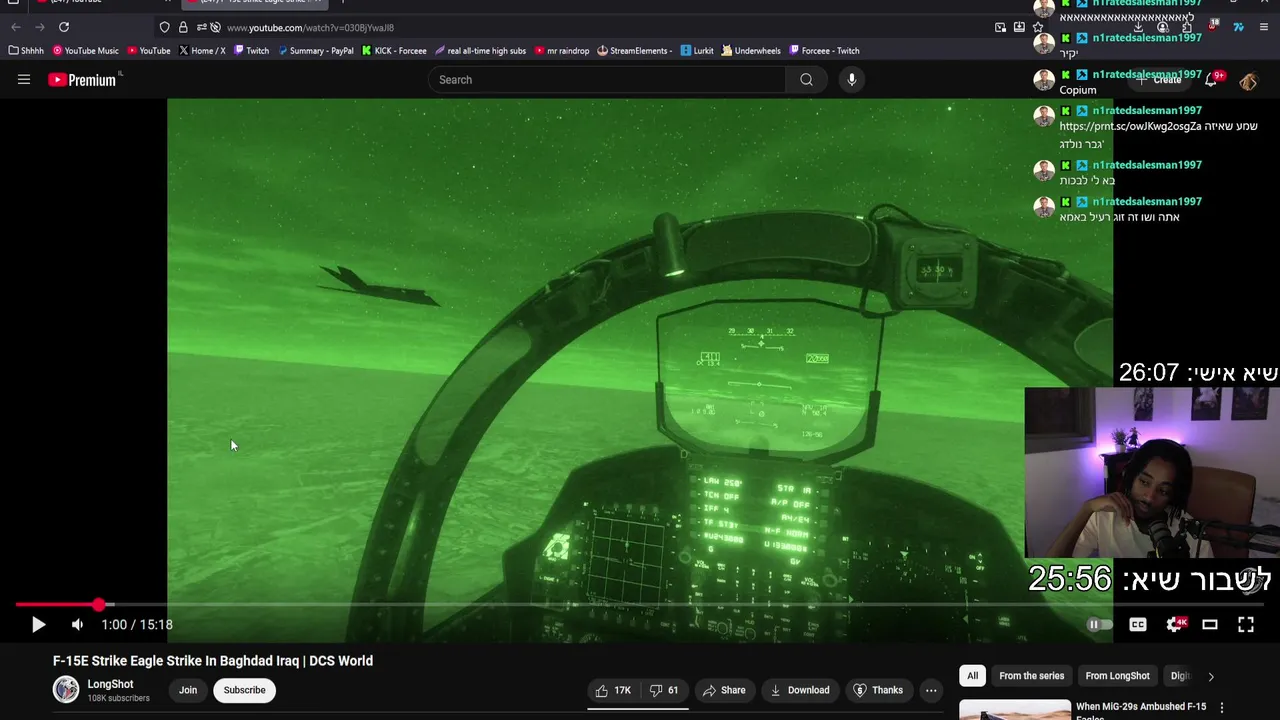
Task: Open Forceee - Twitch bookmark
Action: [x=824, y=51]
